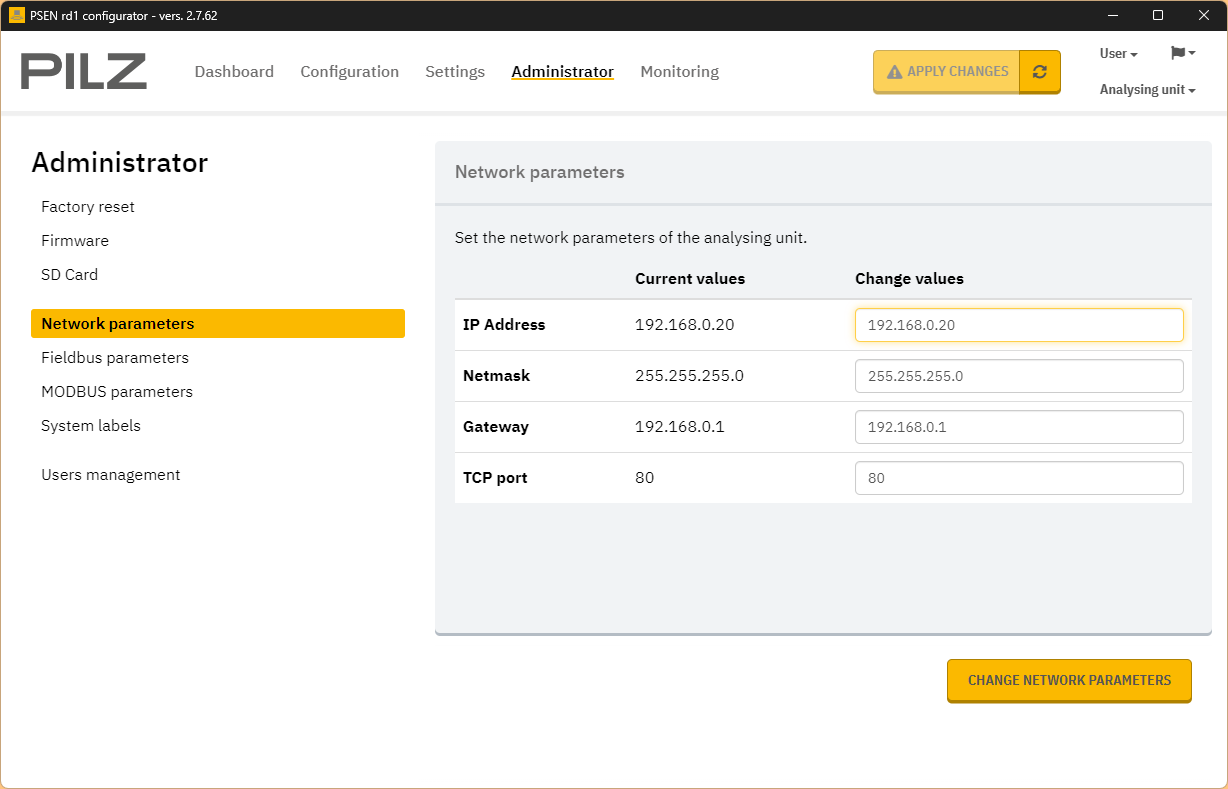The width and height of the screenshot is (1228, 789).
Task: Go to System labels
Action: (91, 426)
